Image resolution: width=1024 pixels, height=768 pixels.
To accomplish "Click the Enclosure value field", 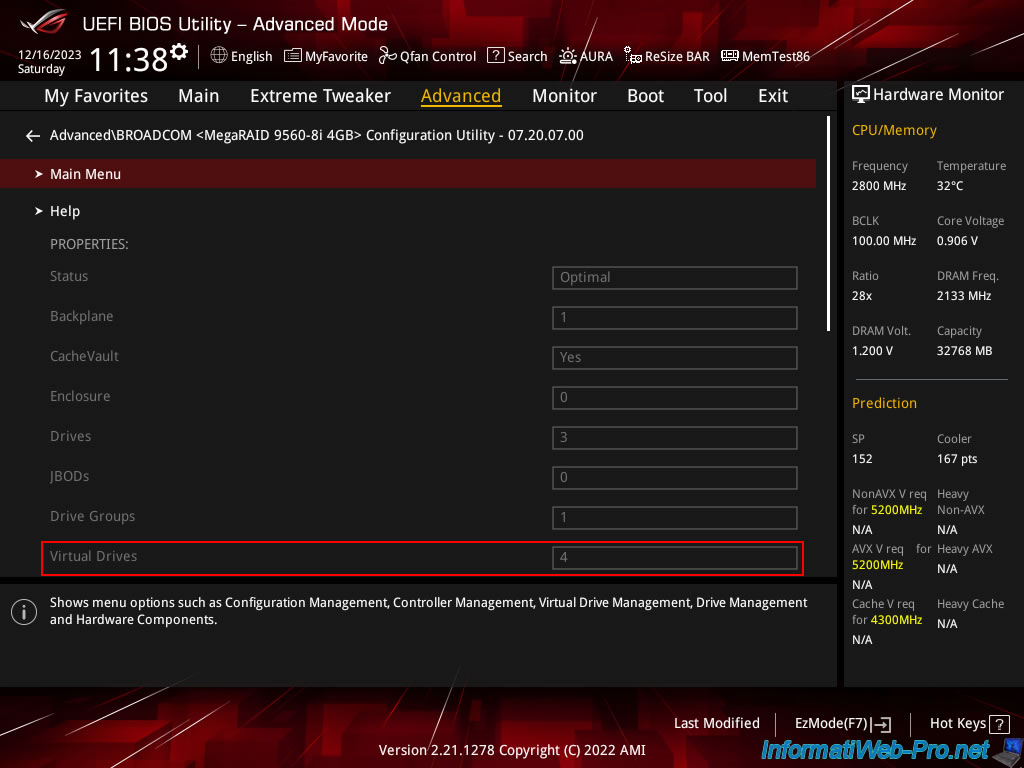I will coord(675,398).
